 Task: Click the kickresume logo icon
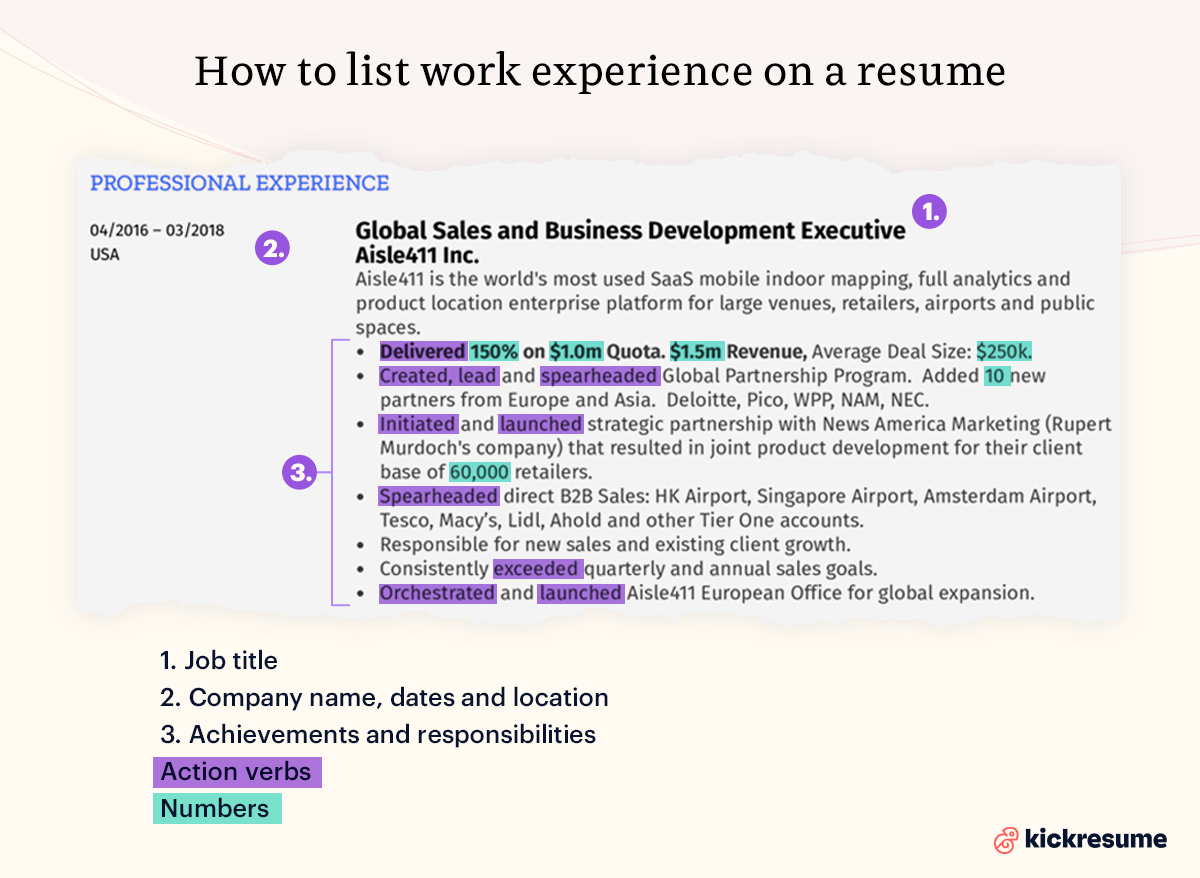tap(1006, 839)
